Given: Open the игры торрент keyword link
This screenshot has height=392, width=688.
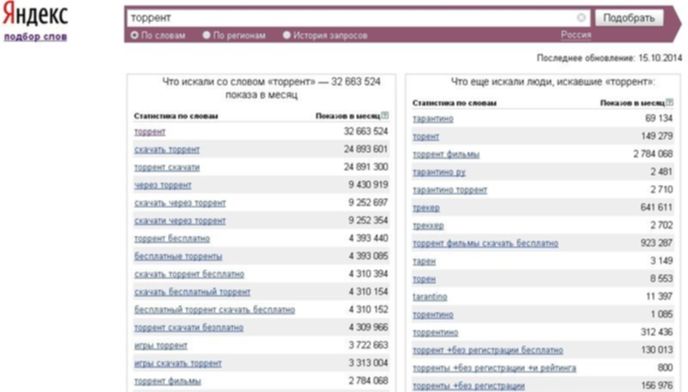Looking at the screenshot, I should pyautogui.click(x=161, y=345).
